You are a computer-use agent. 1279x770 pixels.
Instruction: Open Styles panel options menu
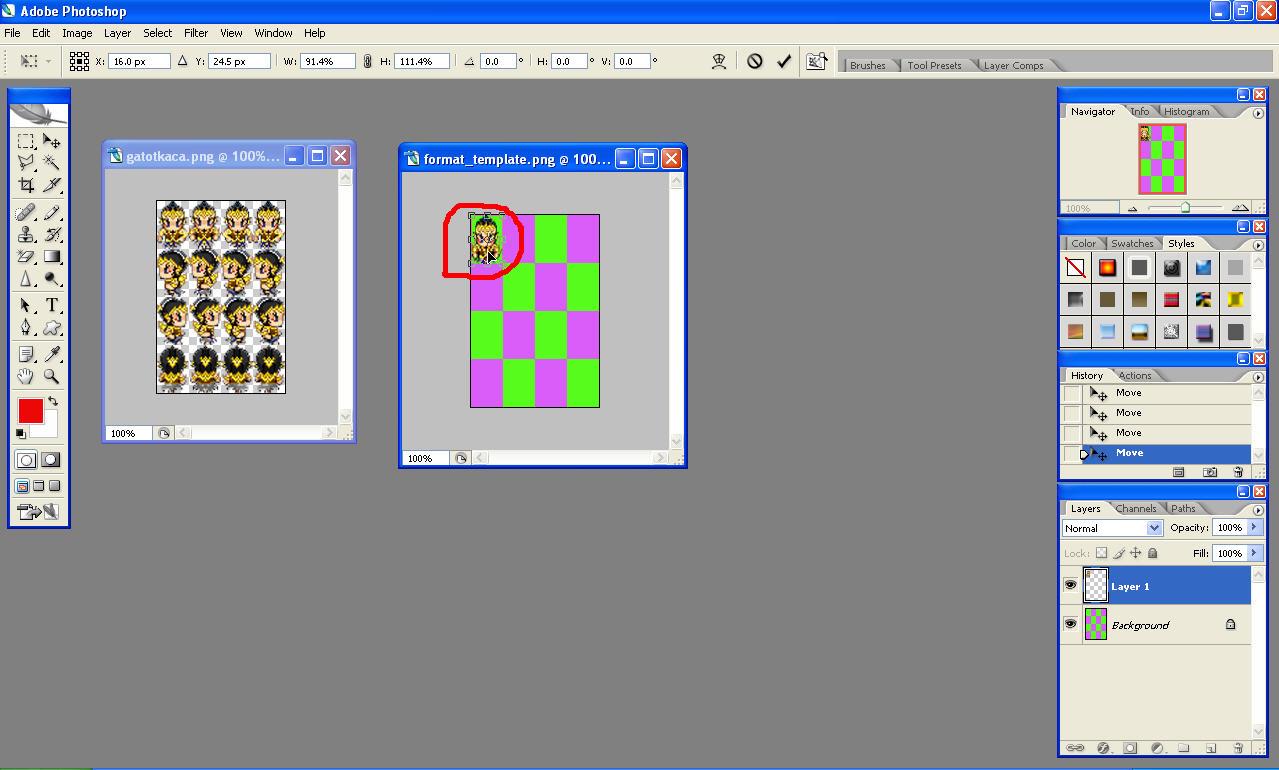tap(1258, 245)
